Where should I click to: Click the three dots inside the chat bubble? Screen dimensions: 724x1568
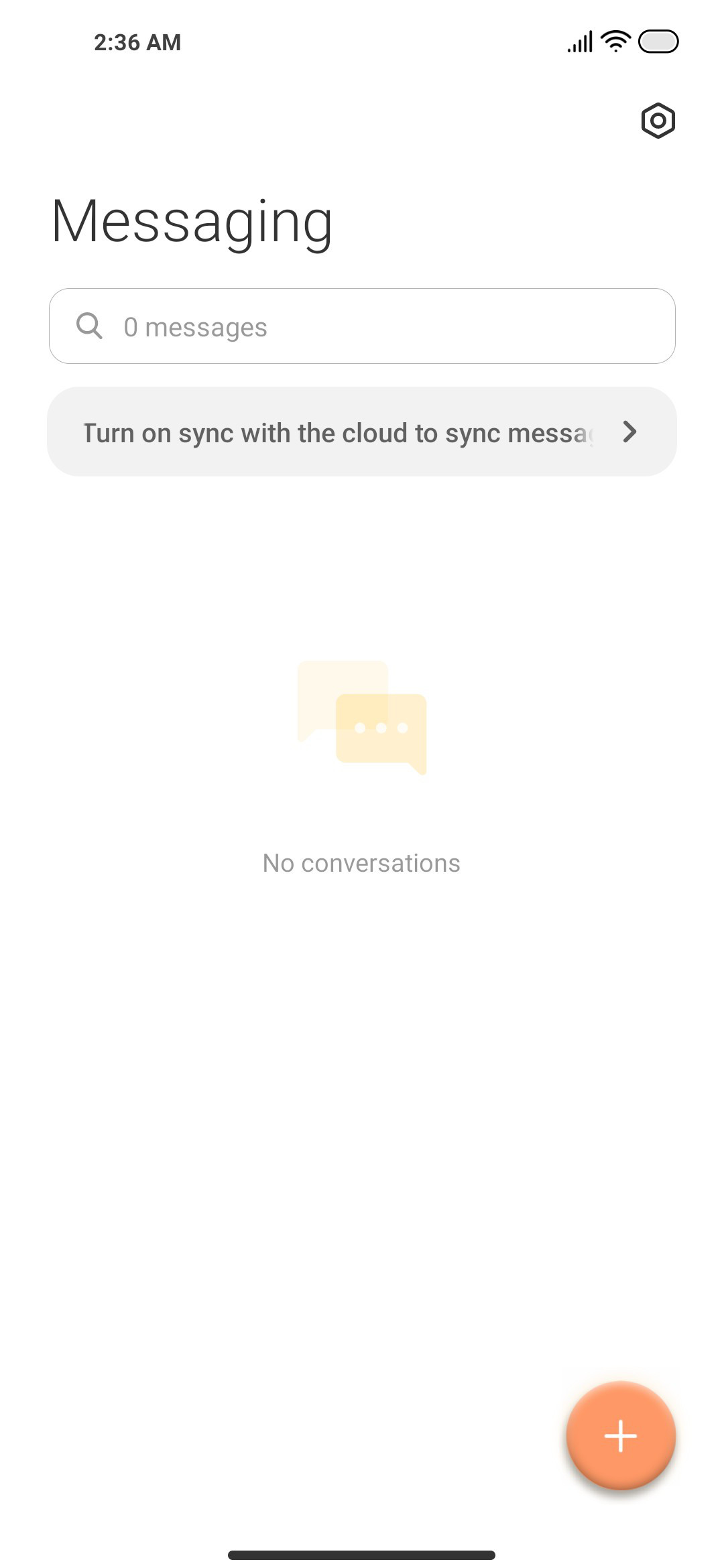[x=381, y=728]
